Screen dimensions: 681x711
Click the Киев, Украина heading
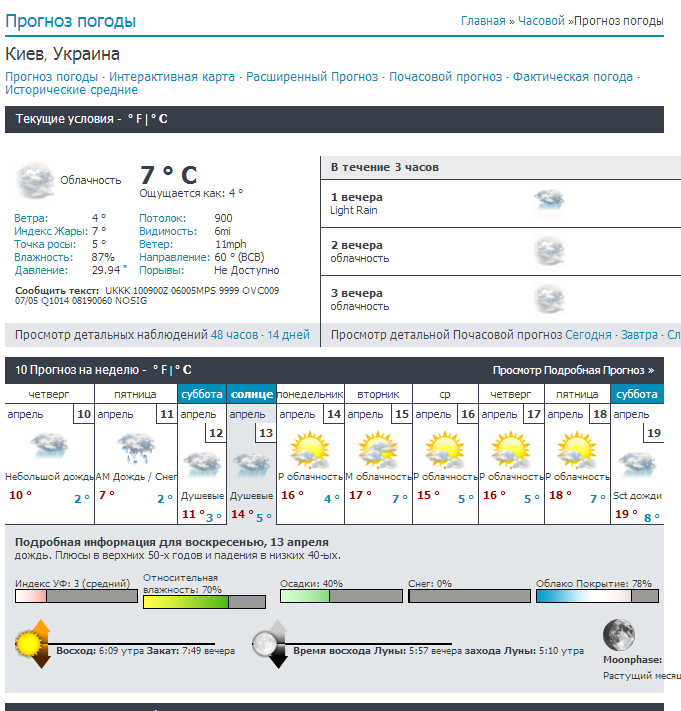pos(63,54)
